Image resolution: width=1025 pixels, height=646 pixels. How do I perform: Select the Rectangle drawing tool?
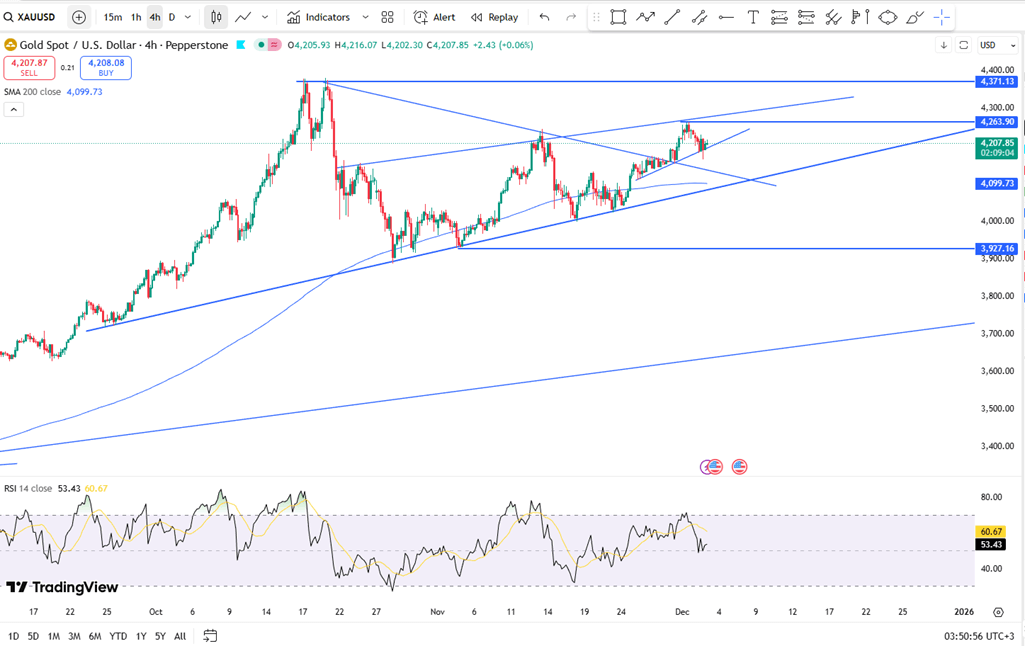618,17
